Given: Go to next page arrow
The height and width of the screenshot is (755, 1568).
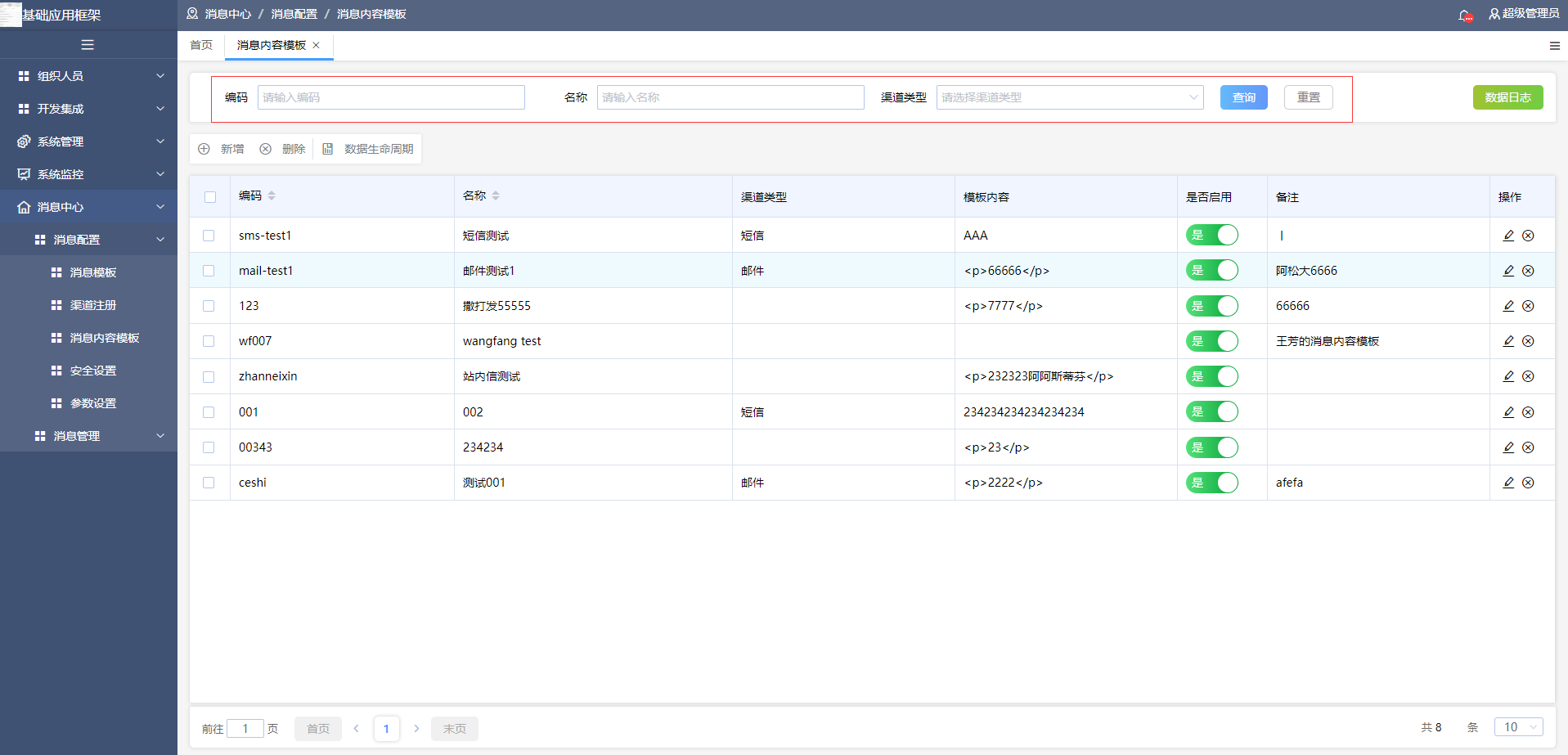Looking at the screenshot, I should click(x=416, y=728).
